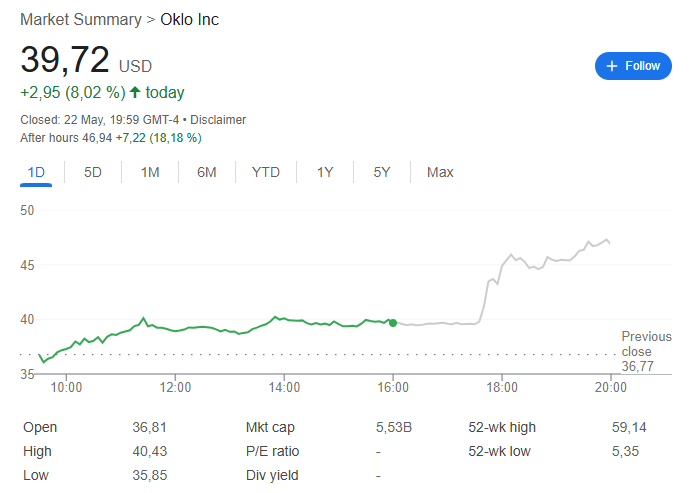Click the Follow button

pos(633,66)
